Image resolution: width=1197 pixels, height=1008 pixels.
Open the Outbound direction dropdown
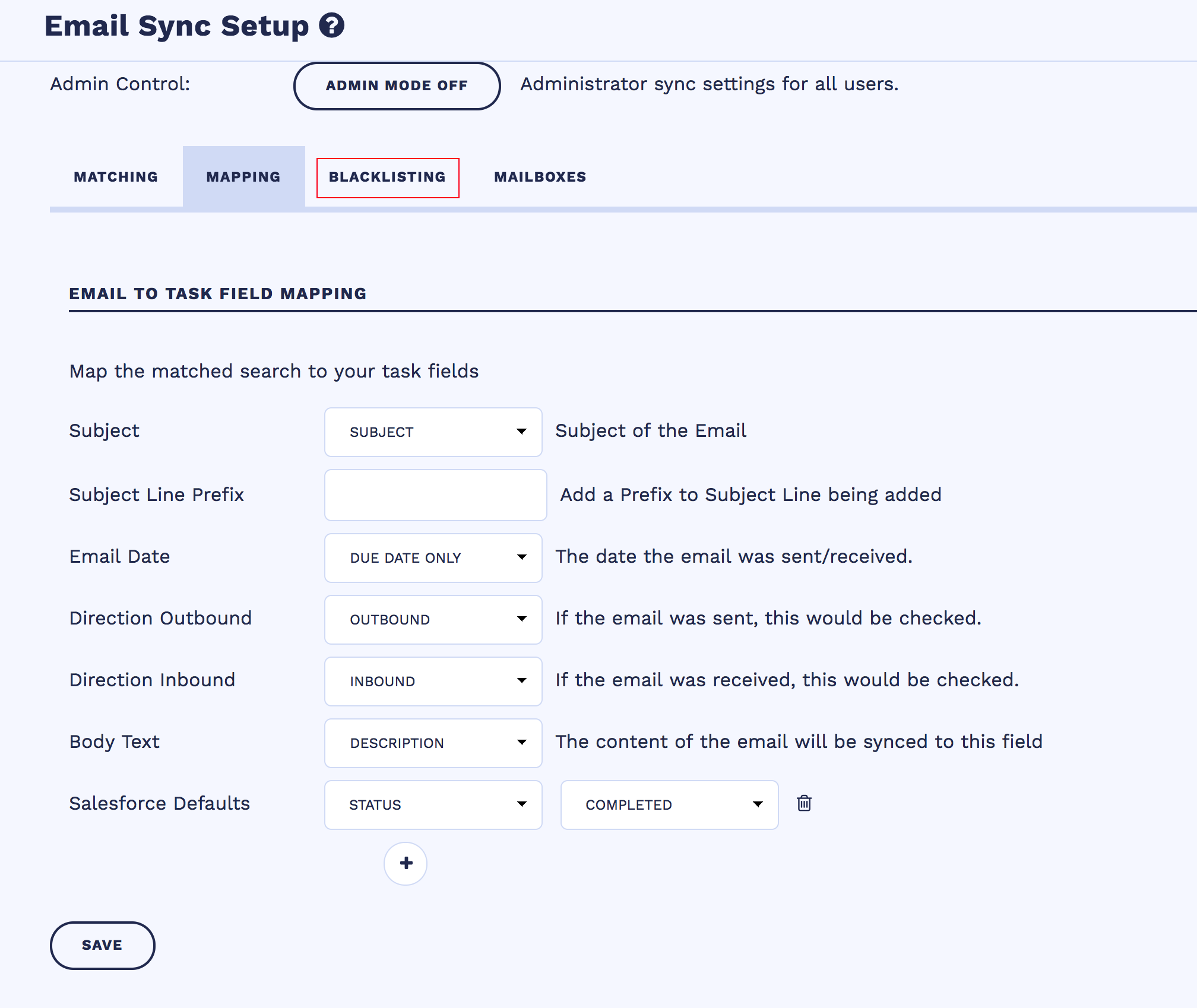coord(433,620)
